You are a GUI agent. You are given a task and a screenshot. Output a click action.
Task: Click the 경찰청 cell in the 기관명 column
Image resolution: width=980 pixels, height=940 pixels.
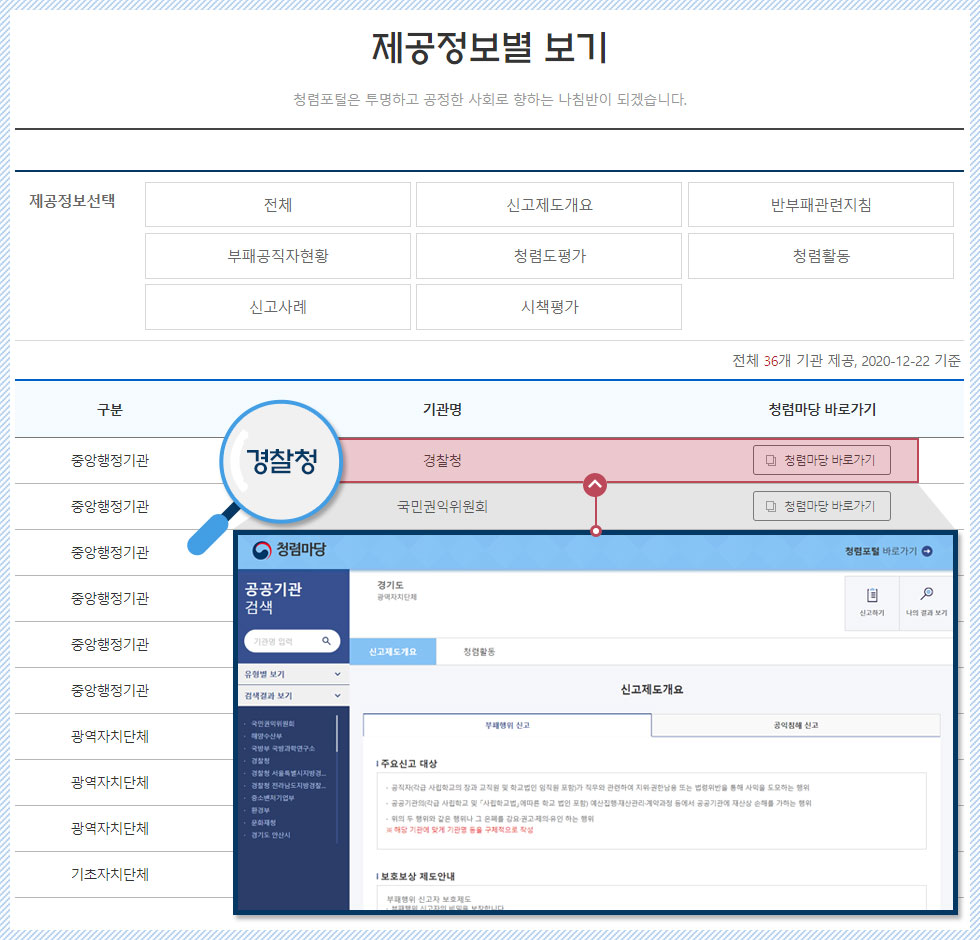442,461
